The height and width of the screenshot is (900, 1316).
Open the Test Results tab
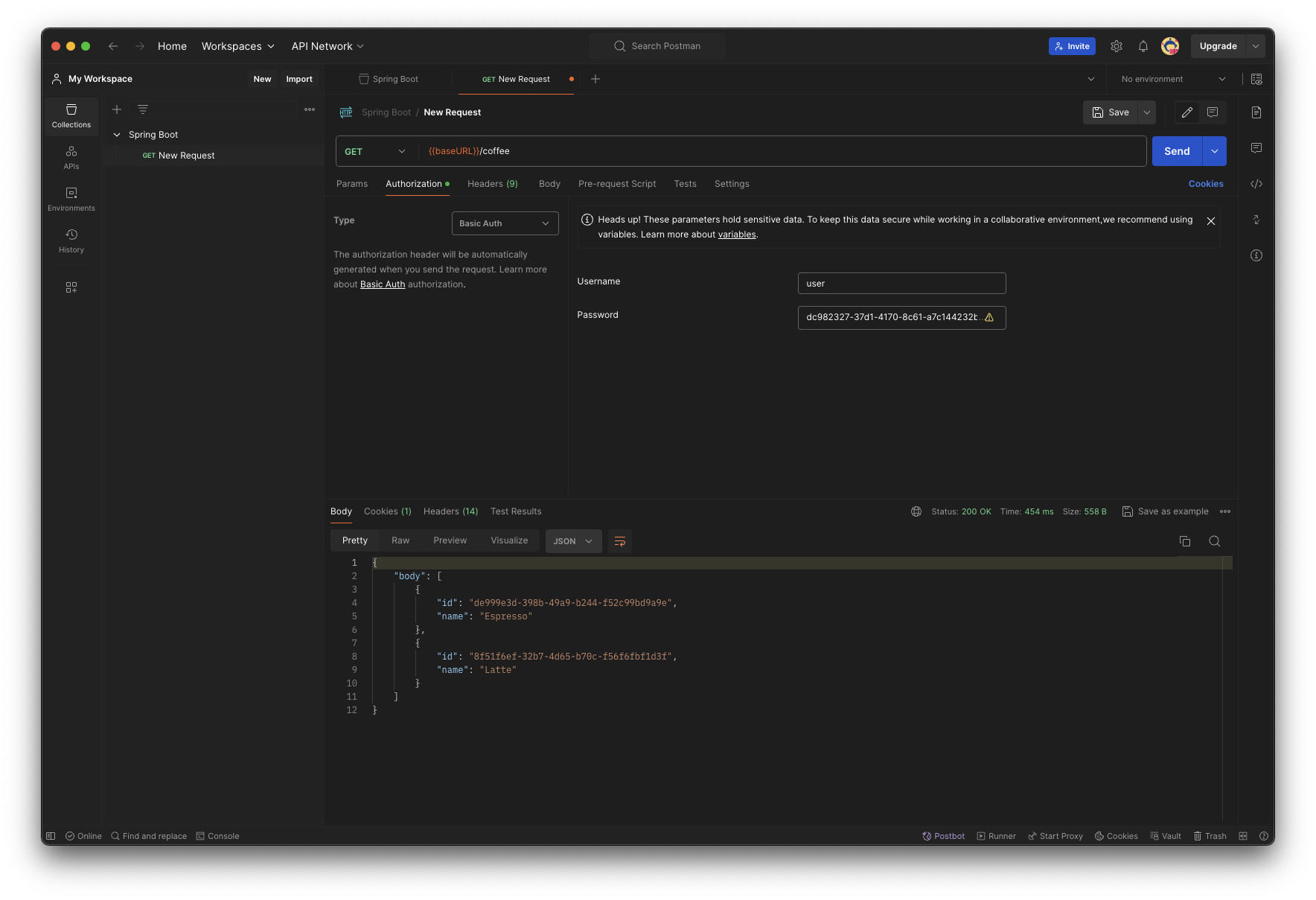click(516, 511)
